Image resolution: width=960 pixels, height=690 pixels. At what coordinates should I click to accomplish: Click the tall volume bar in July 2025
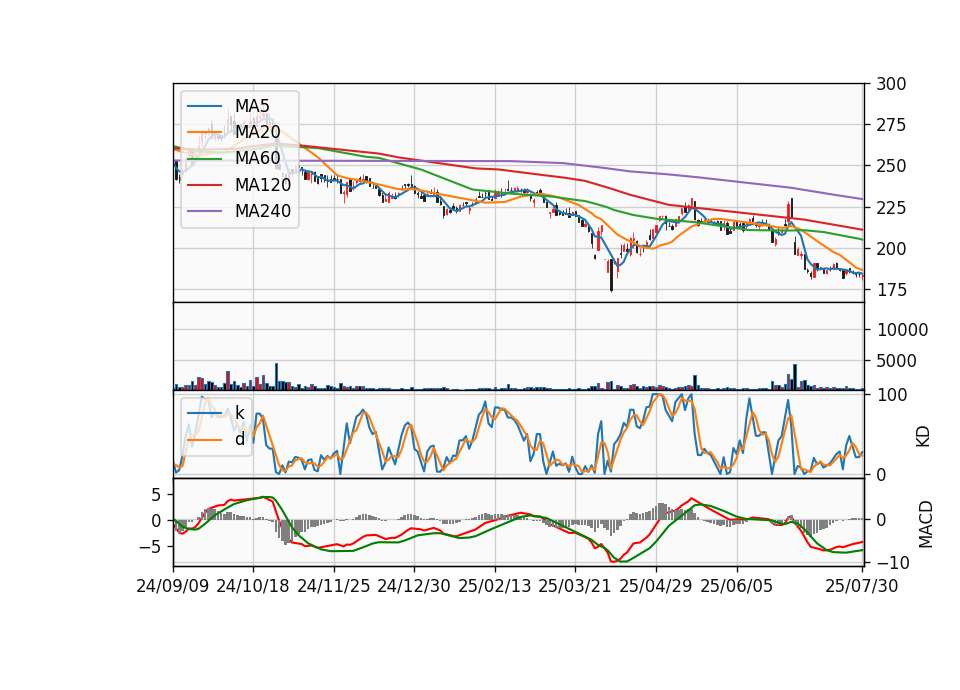[x=795, y=377]
